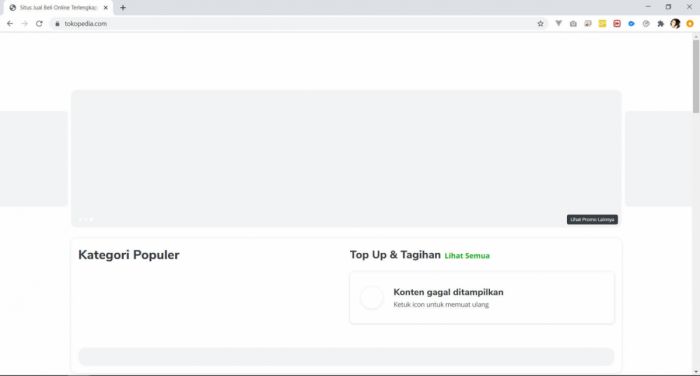Click the browser back arrow
Screen dimensions: 700x376
[10, 24]
